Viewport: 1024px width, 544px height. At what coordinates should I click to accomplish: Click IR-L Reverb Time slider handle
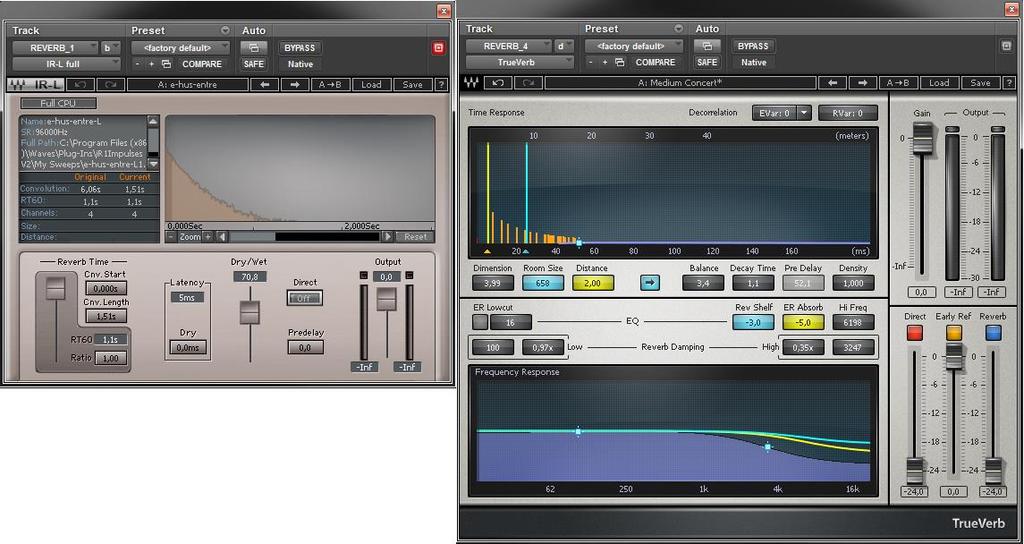pos(56,288)
